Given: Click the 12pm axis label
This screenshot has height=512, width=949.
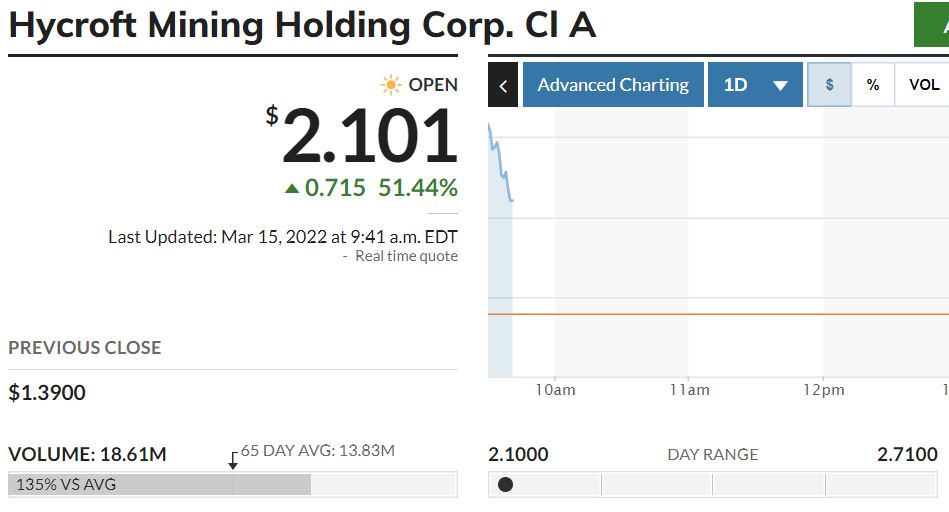Looking at the screenshot, I should click(x=823, y=390).
